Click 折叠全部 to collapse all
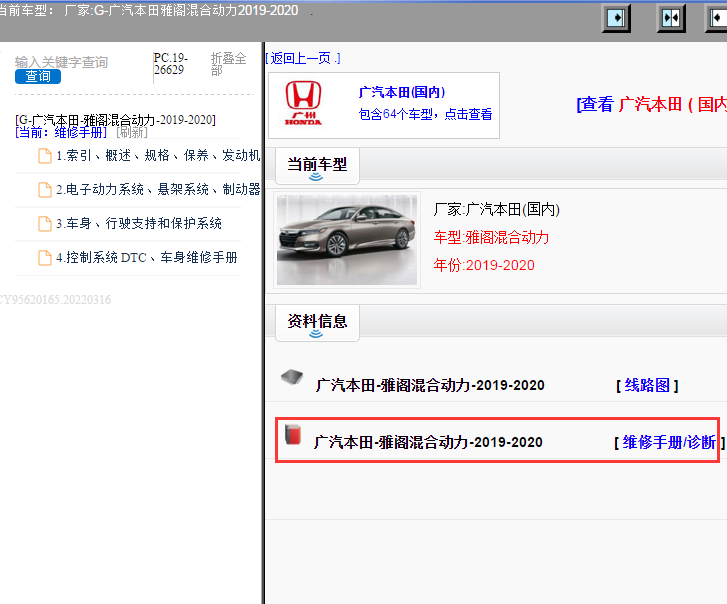The height and width of the screenshot is (604, 727). point(228,64)
